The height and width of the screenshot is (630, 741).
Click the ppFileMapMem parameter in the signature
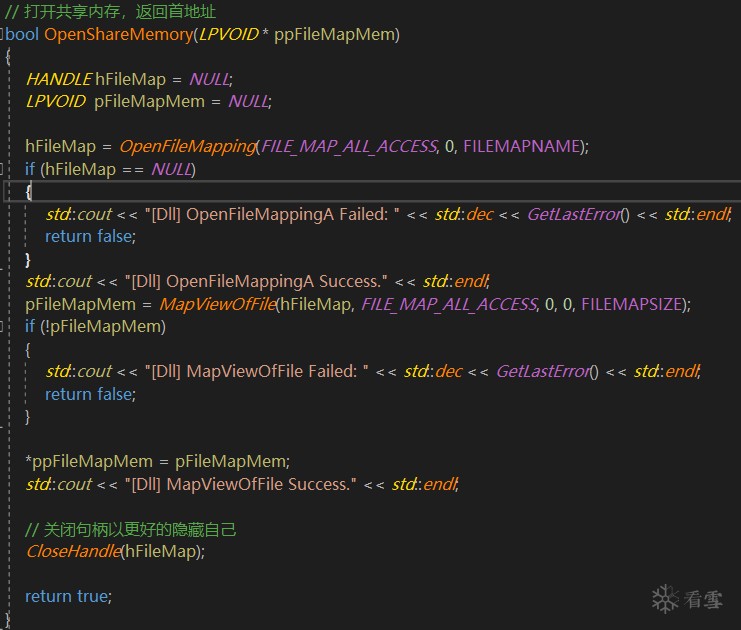[x=334, y=35]
